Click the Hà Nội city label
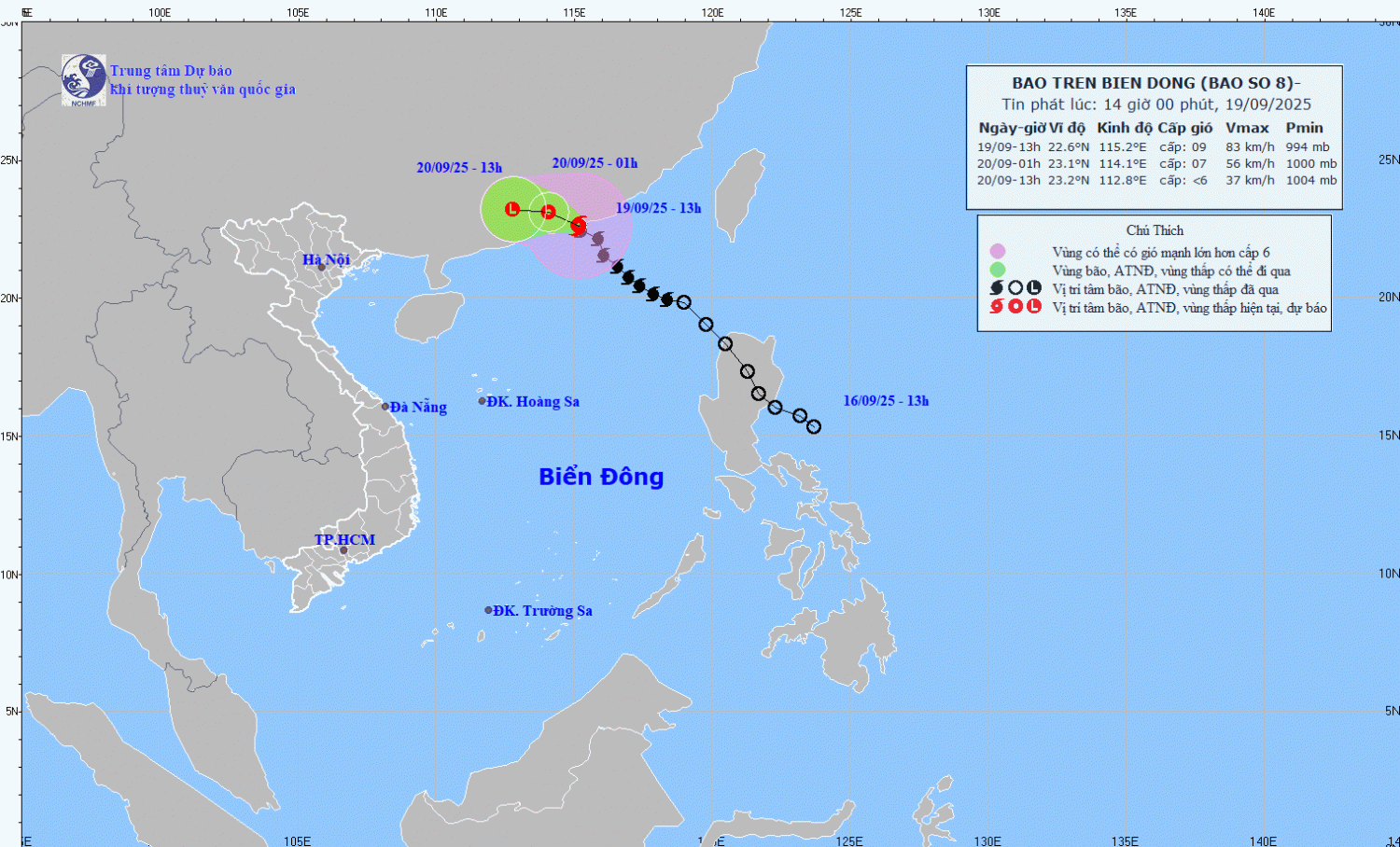This screenshot has height=847, width=1400. [326, 259]
